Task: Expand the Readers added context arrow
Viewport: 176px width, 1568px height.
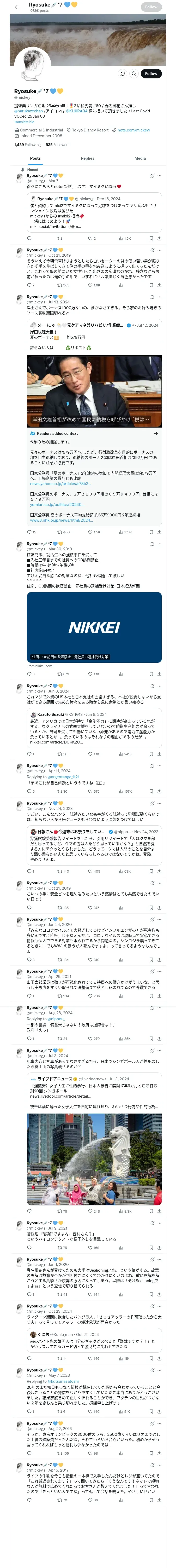Action: [155, 433]
